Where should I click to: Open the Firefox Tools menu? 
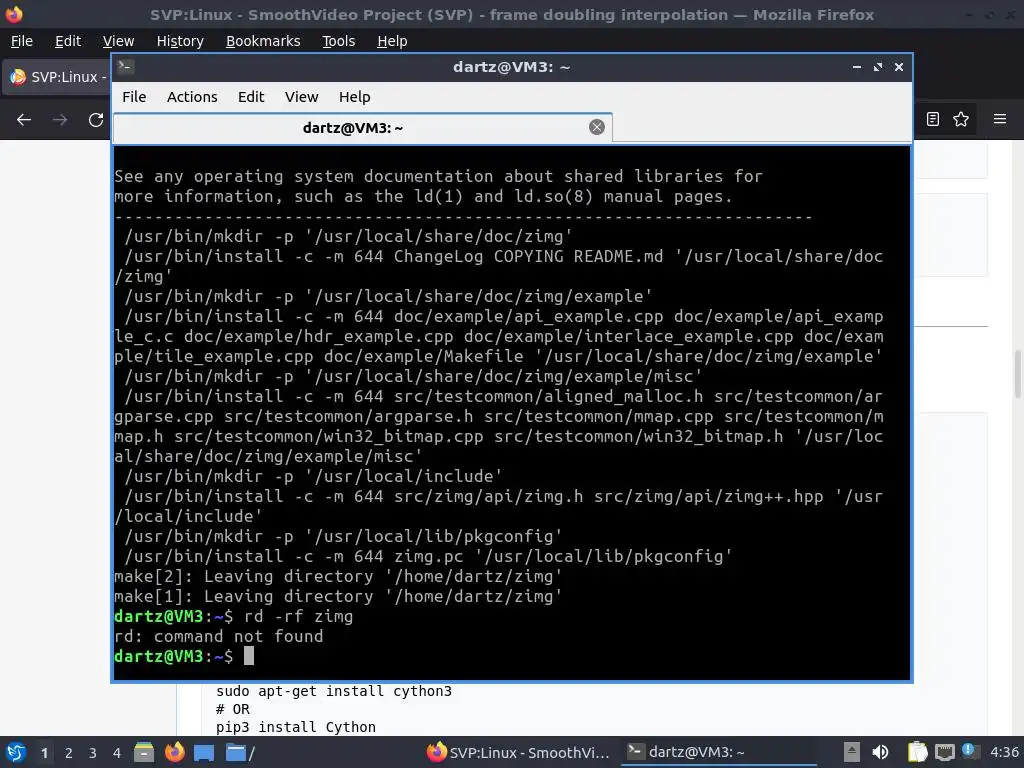click(338, 41)
